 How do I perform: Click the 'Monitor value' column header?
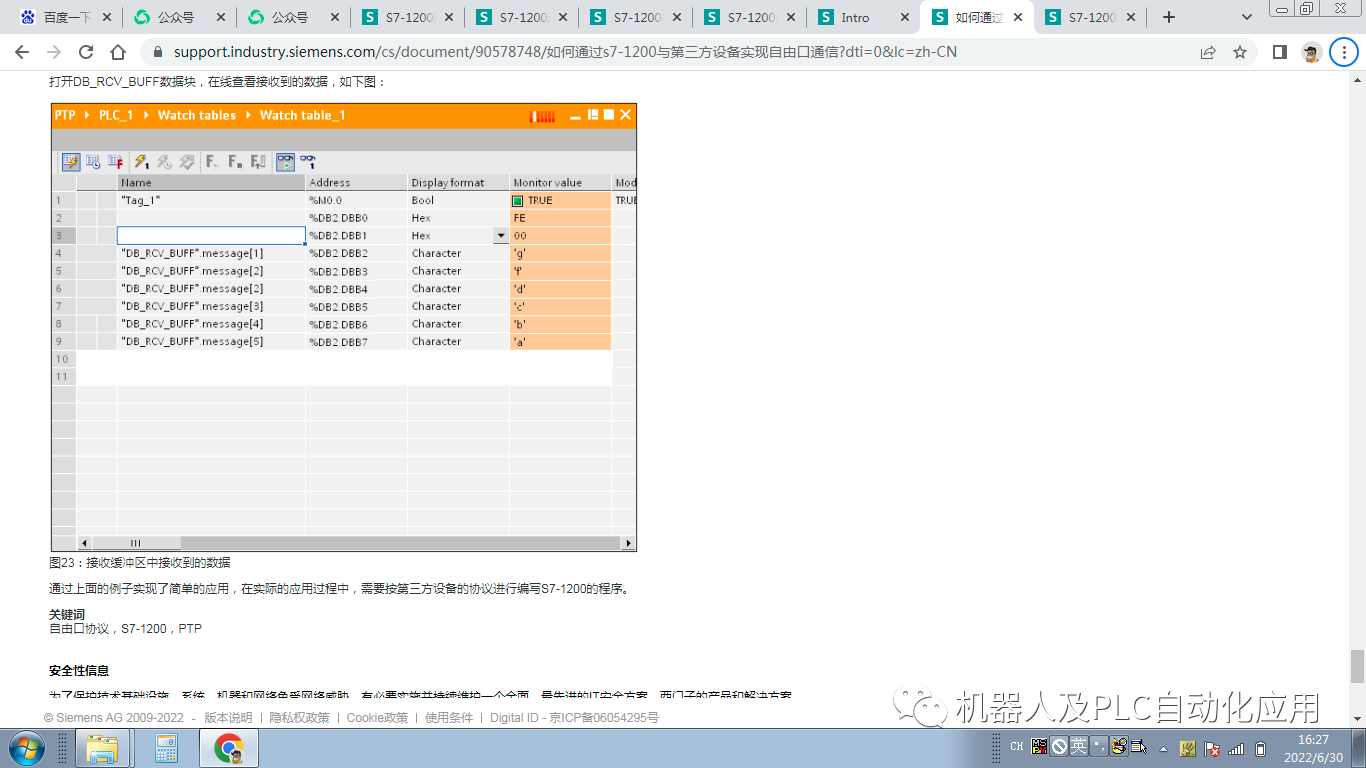click(560, 183)
